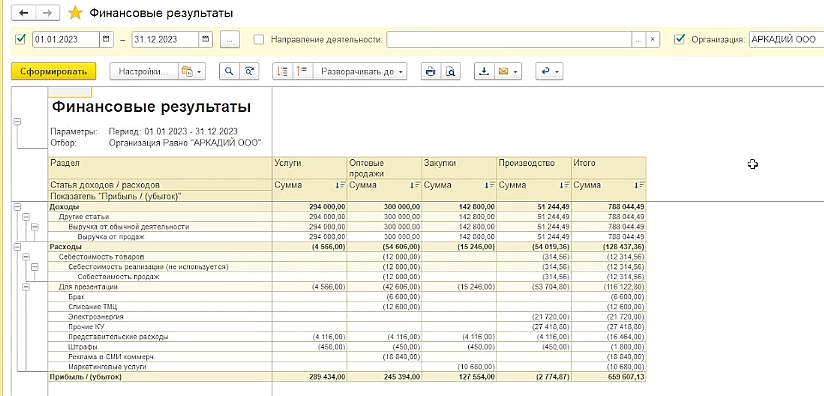
Task: Collapse the Расходы group row
Action: point(17,246)
